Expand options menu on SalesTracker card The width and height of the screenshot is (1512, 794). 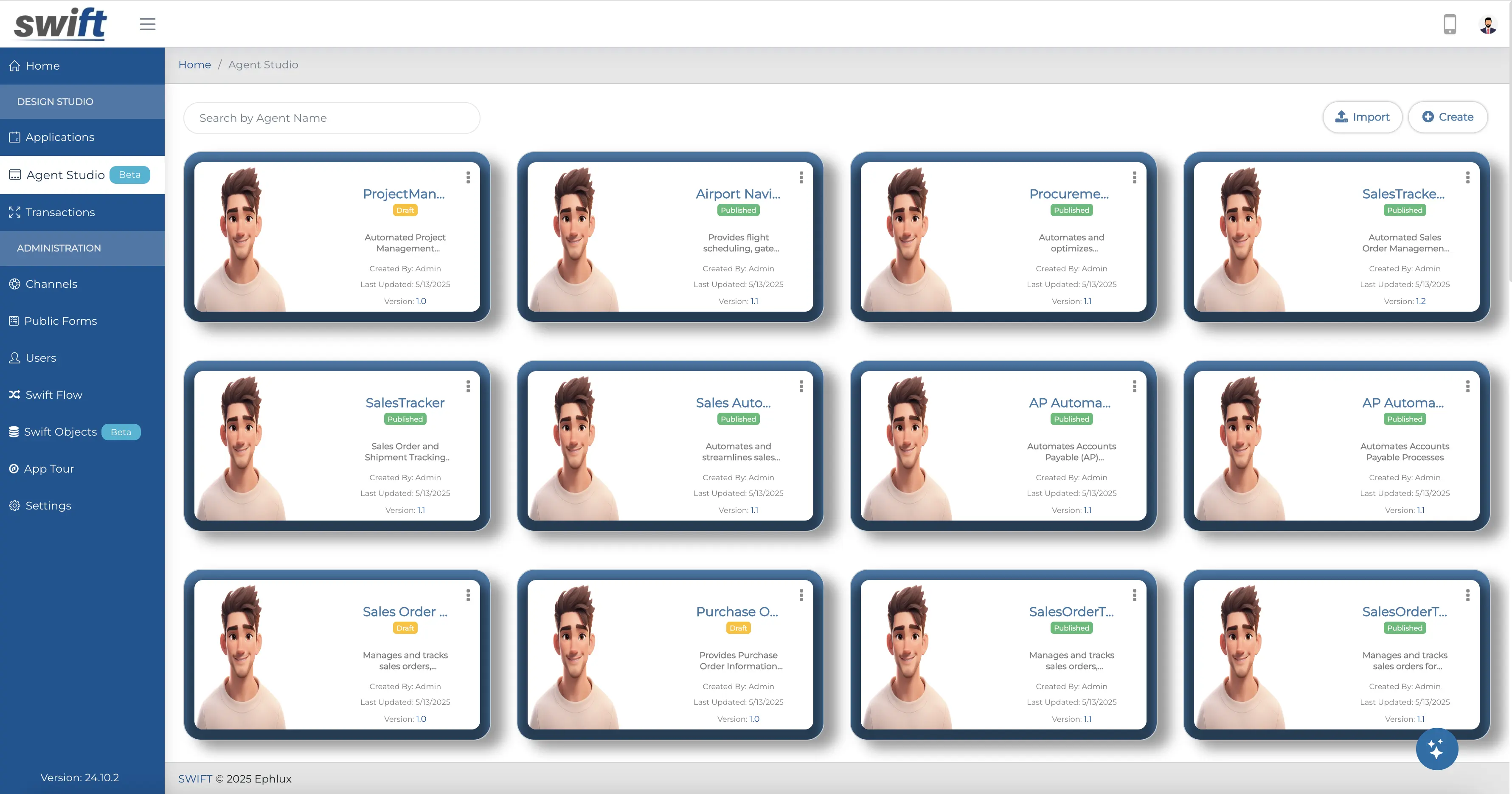tap(468, 386)
